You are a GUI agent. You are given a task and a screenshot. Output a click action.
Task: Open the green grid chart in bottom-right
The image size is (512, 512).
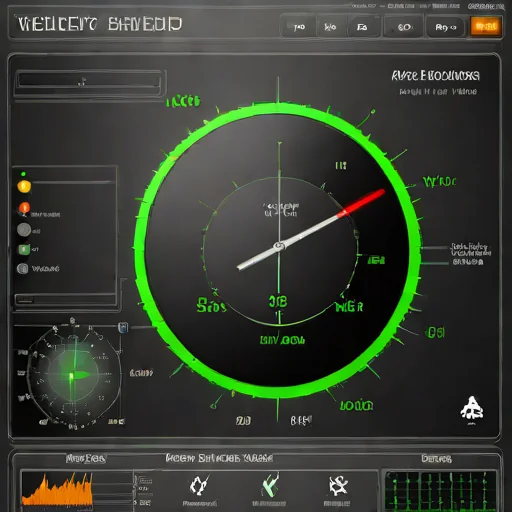coord(441,491)
